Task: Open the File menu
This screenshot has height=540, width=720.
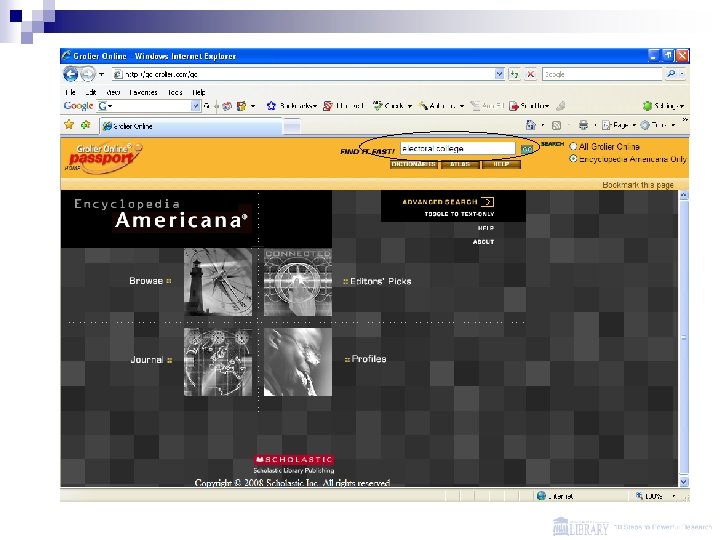Action: point(70,92)
